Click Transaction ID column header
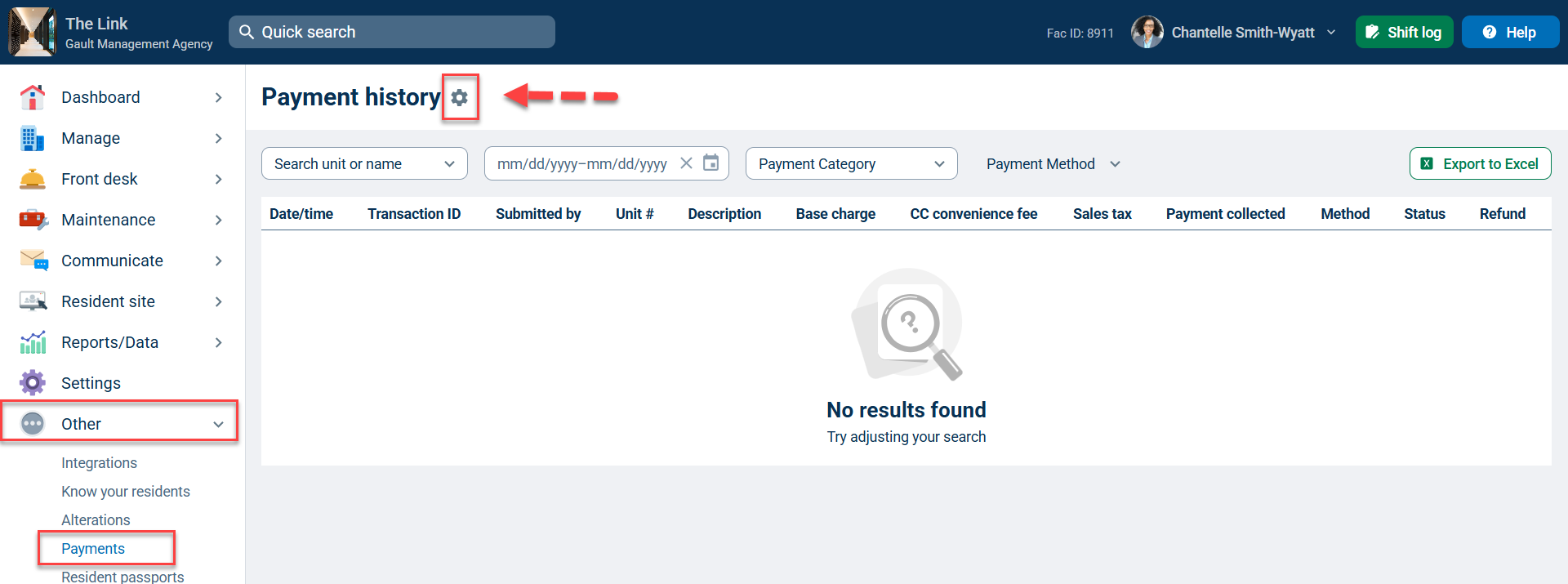The width and height of the screenshot is (1568, 584). [414, 214]
